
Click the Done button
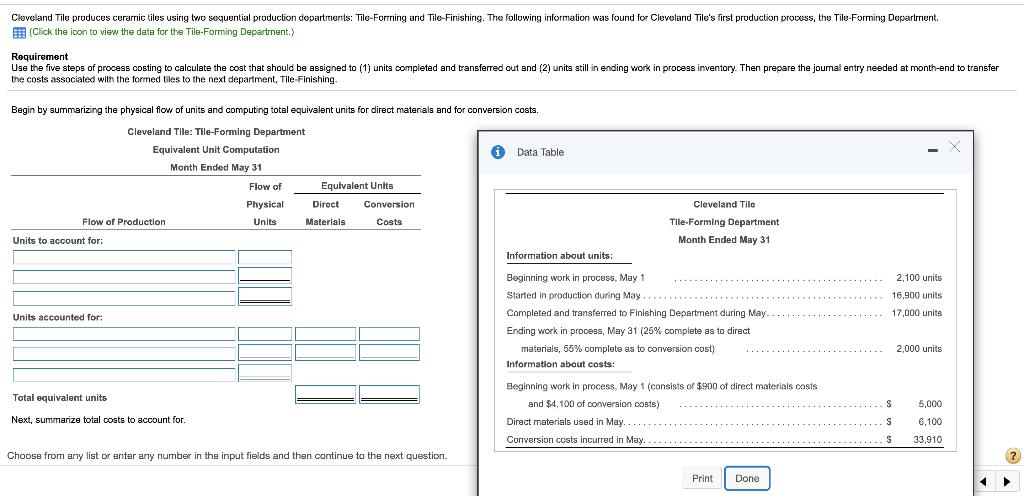pos(747,478)
